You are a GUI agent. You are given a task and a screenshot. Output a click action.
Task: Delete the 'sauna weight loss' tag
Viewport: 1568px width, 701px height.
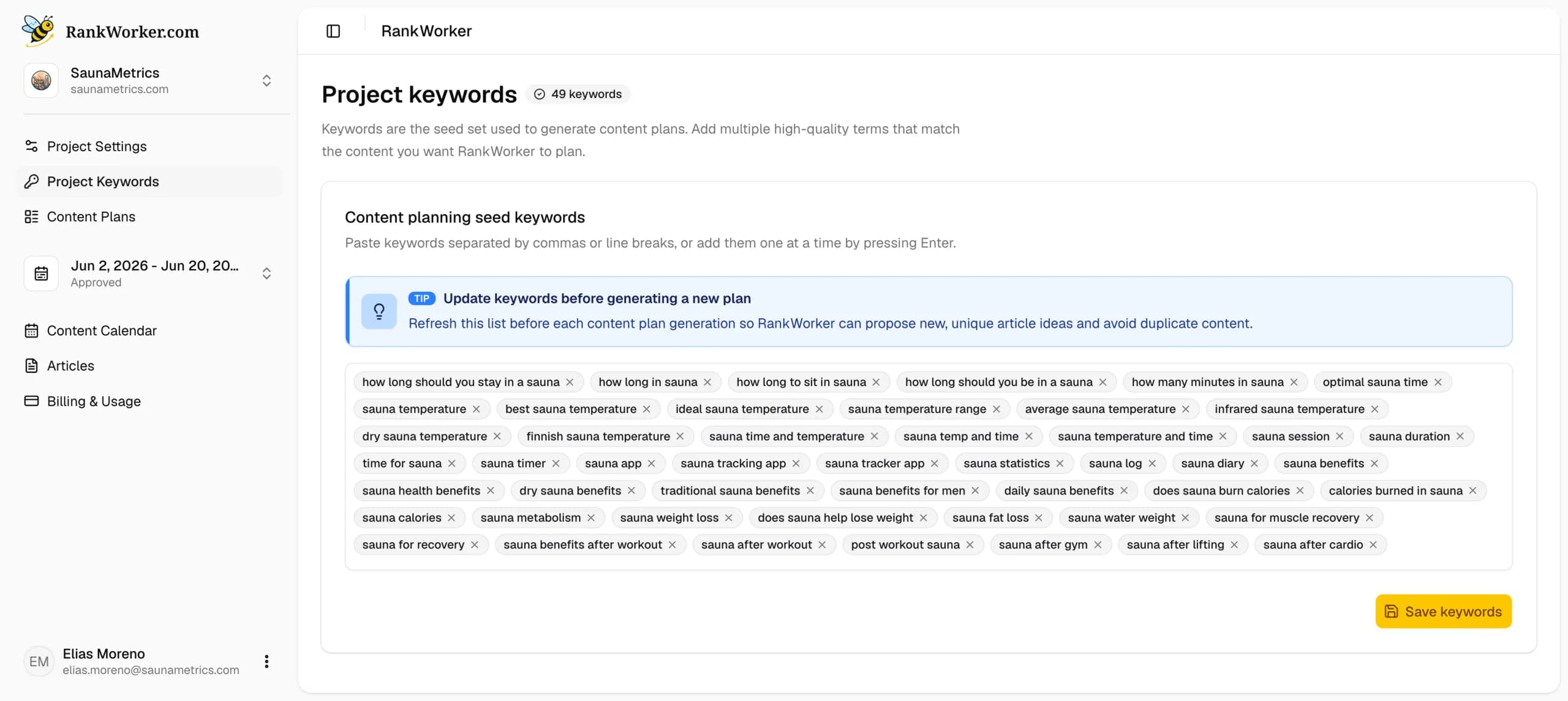(728, 518)
